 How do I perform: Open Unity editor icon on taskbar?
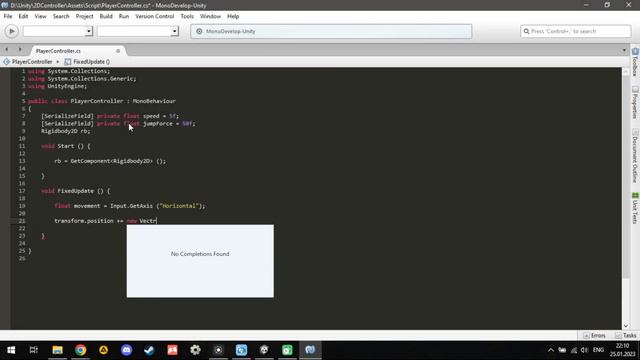[x=264, y=350]
